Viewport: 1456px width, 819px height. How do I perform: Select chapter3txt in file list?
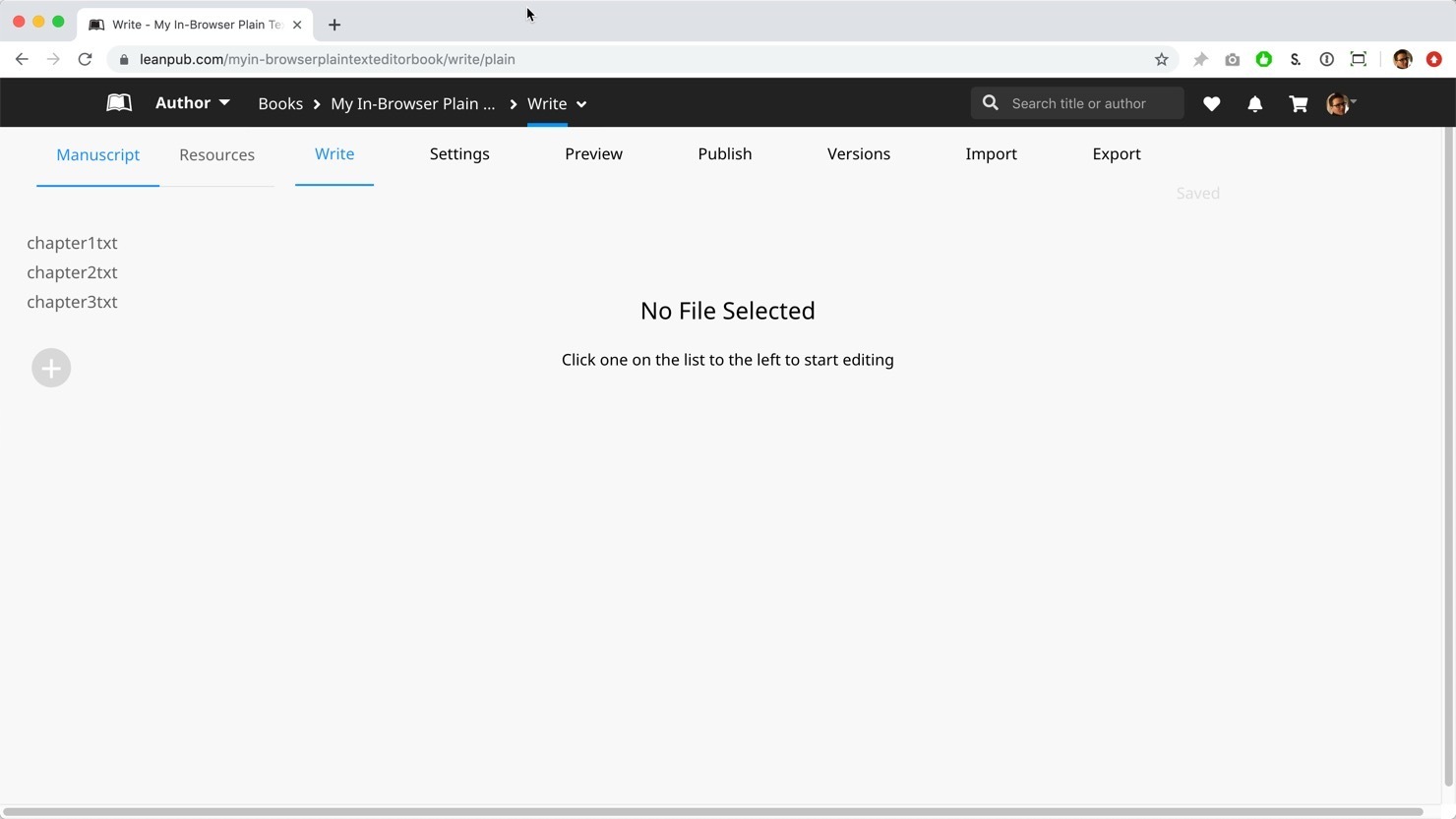pos(72,302)
